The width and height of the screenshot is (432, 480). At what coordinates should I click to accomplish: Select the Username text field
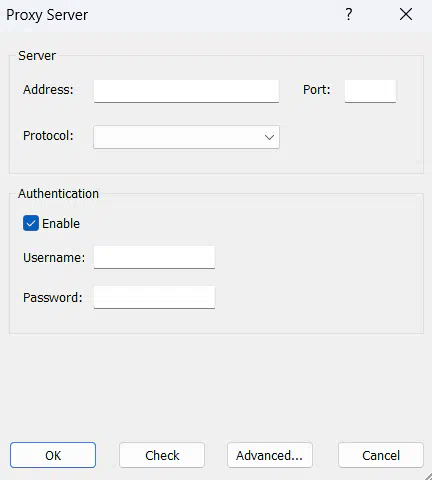[x=154, y=257]
